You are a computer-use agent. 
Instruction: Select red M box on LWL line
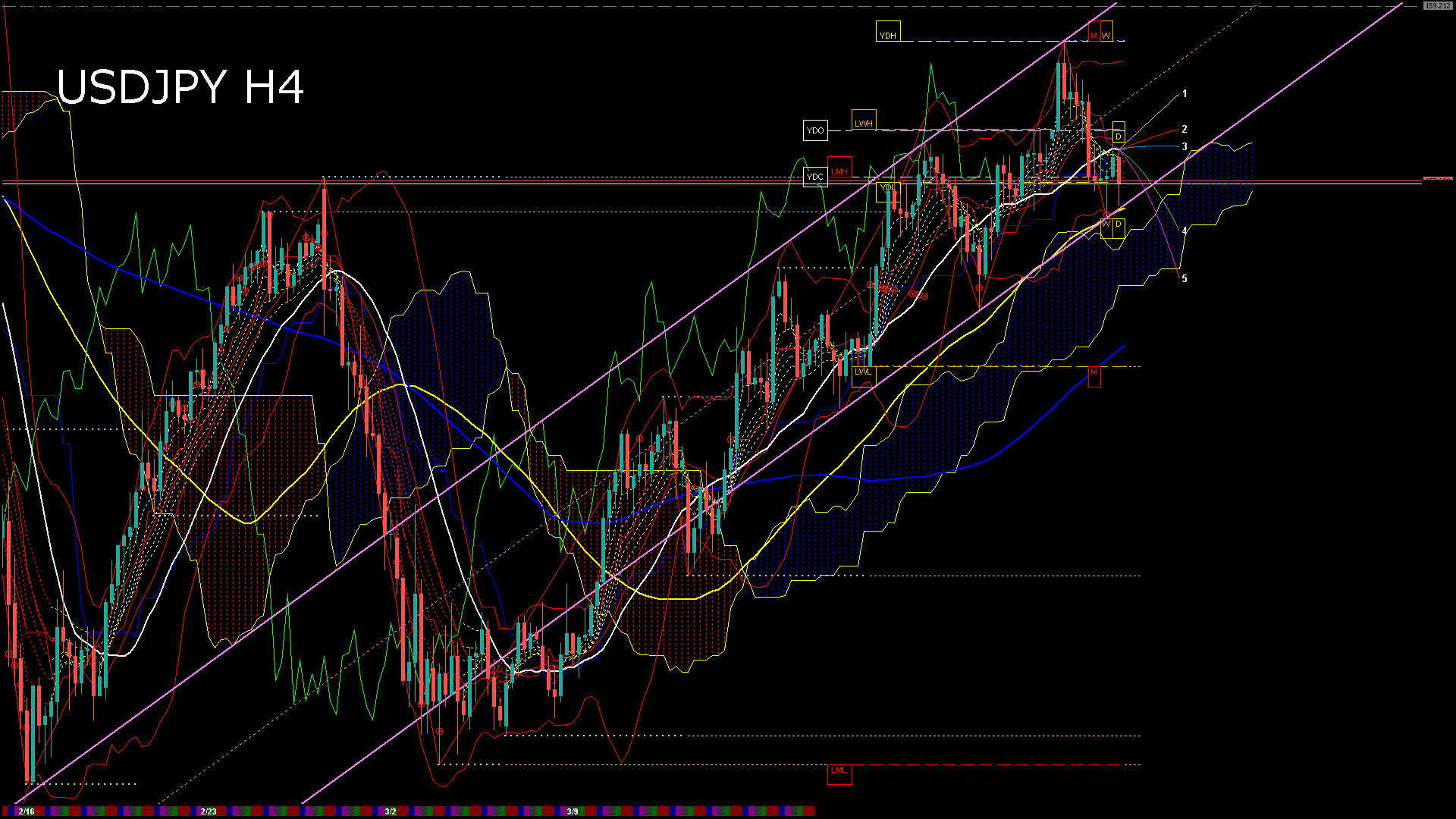point(1094,372)
